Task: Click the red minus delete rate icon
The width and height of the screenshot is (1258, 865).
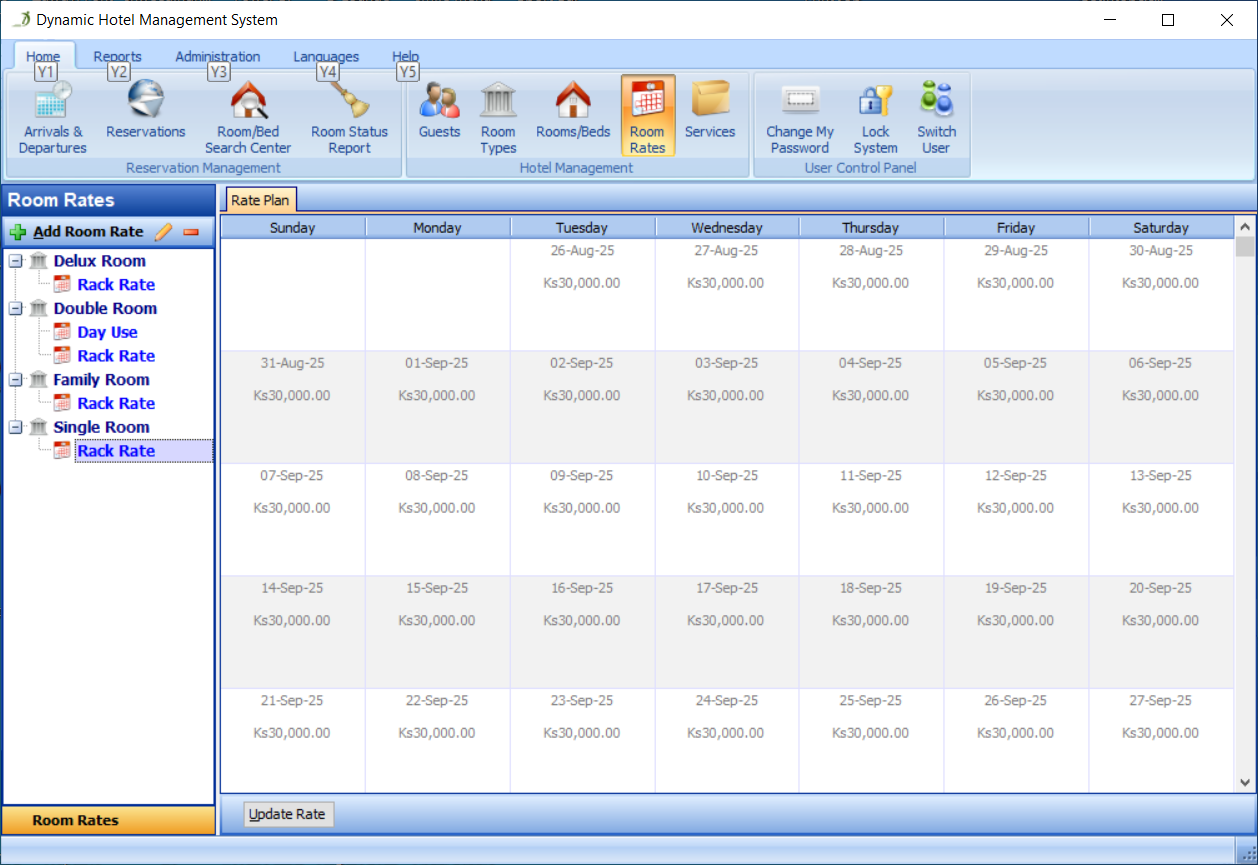Action: click(191, 232)
